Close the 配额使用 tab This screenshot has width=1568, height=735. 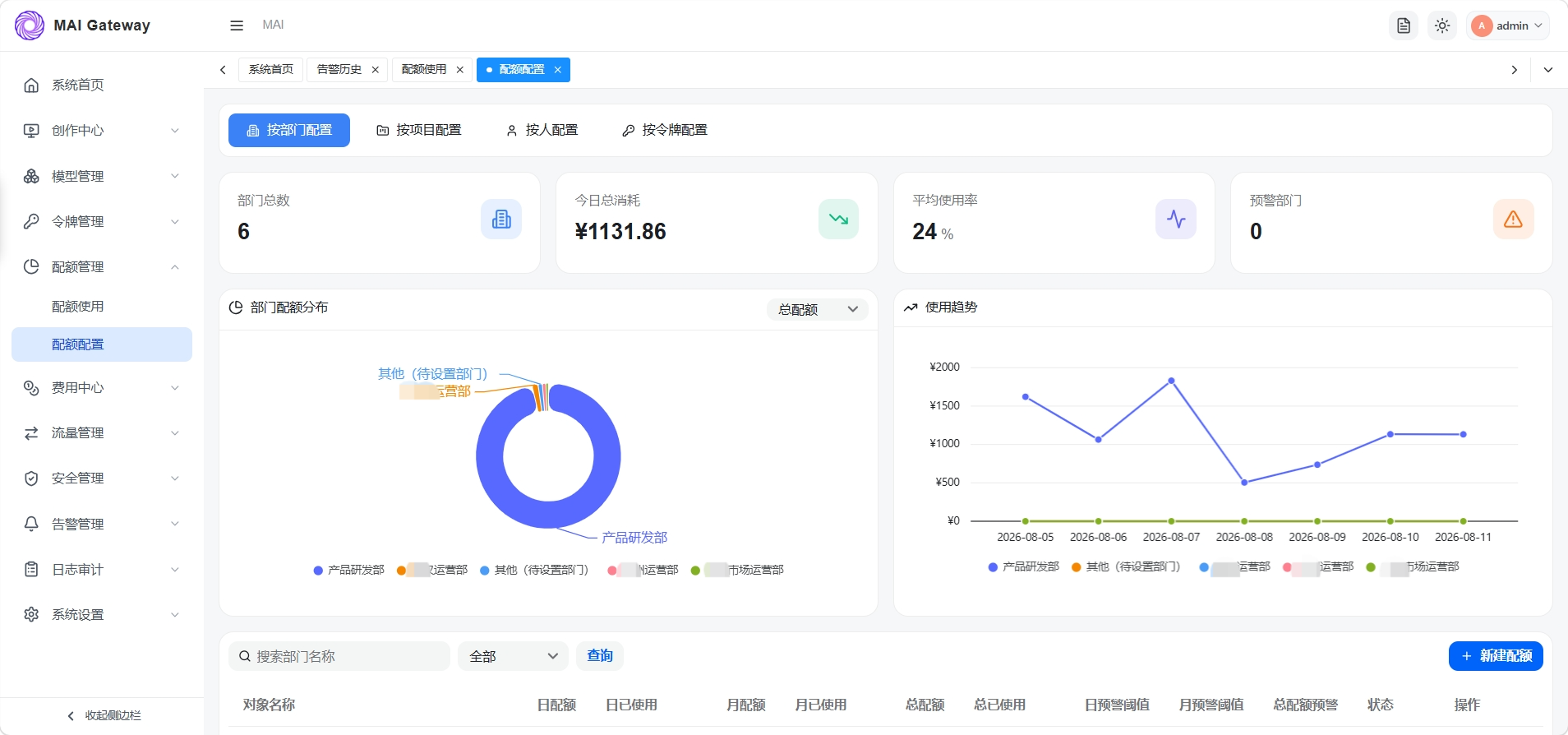[x=460, y=70]
